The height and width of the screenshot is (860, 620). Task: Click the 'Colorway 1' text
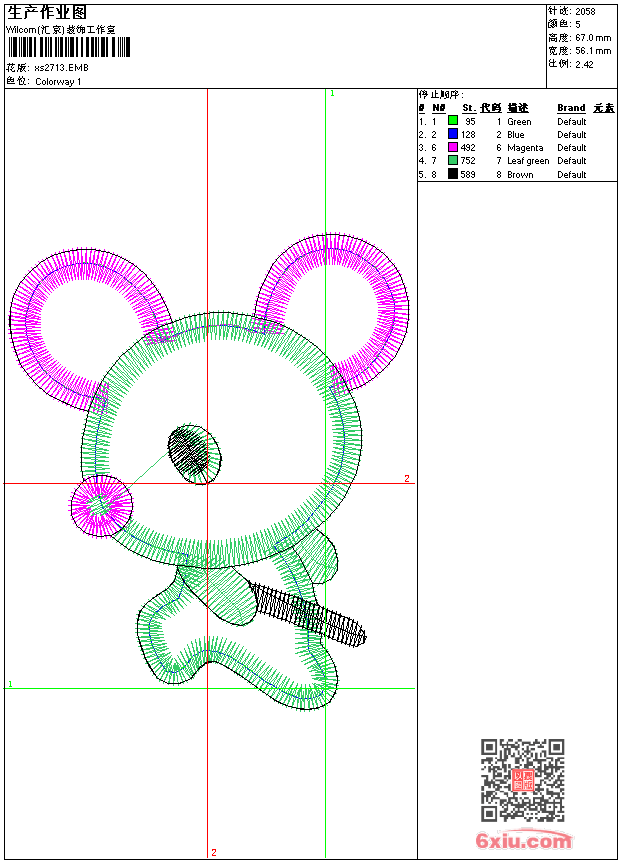click(58, 82)
